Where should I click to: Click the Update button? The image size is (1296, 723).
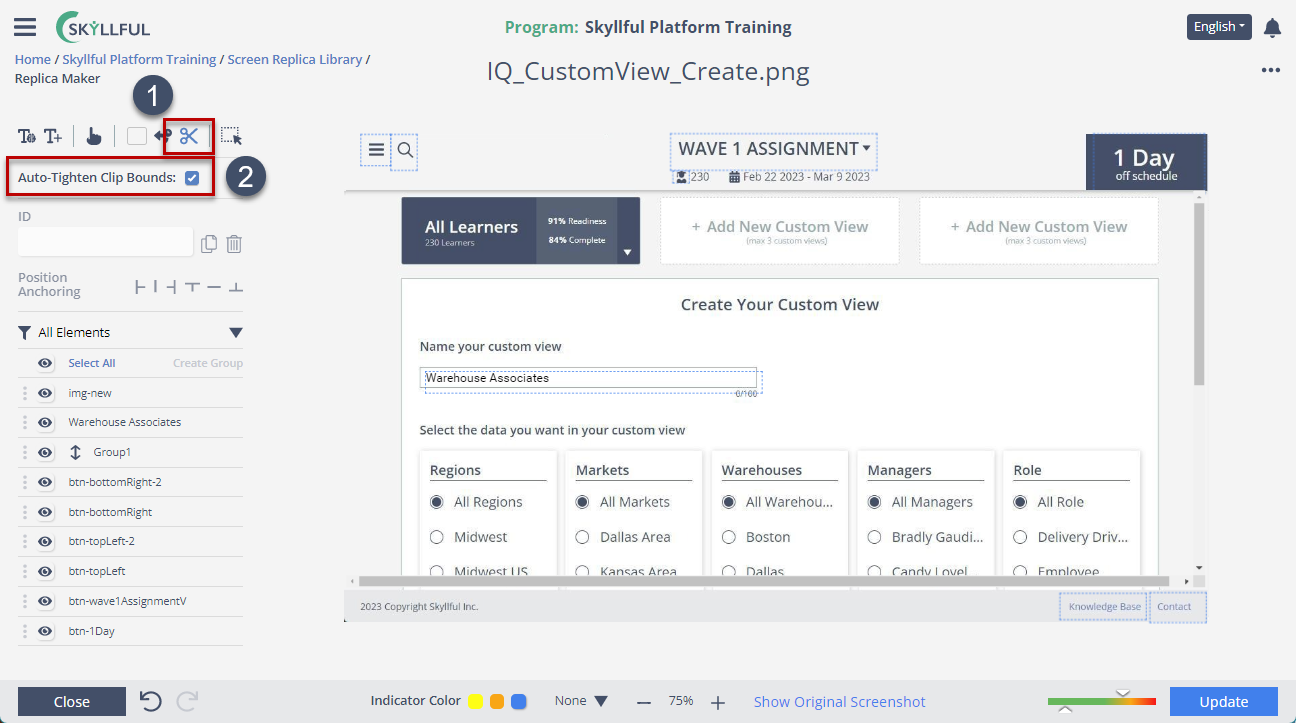coord(1224,702)
